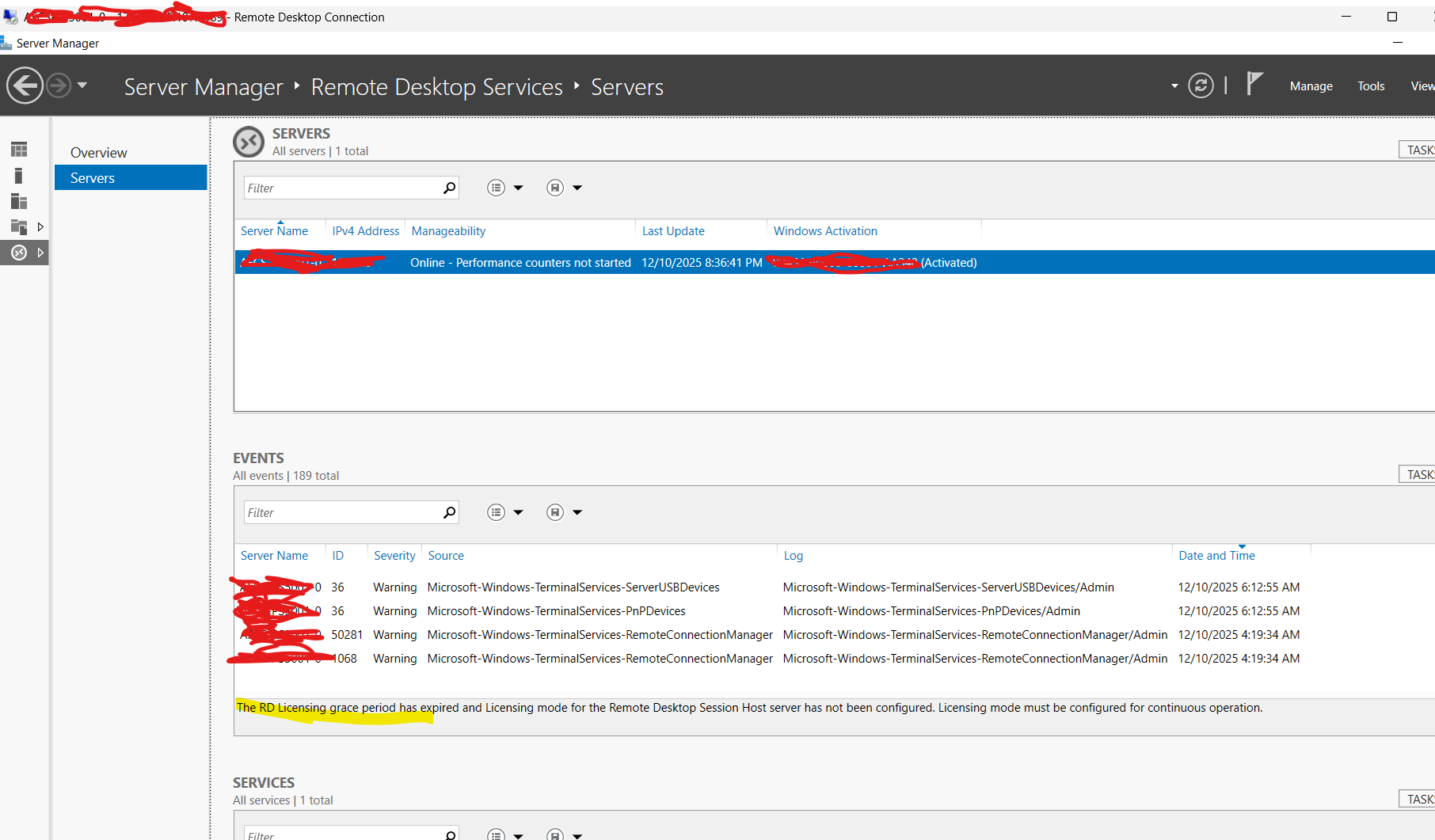Sort servers by Windows Activation column
Viewport: 1435px width, 840px height.
pyautogui.click(x=825, y=231)
